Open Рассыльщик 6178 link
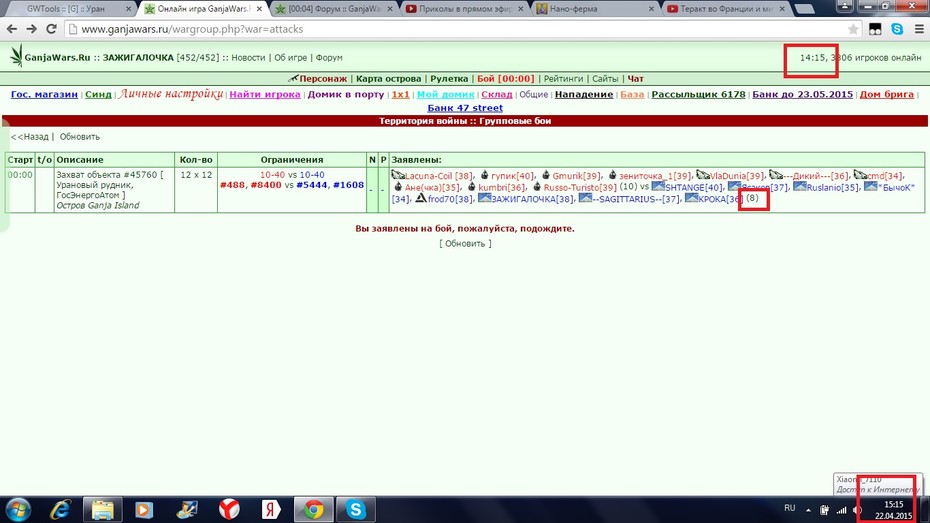 pyautogui.click(x=698, y=94)
